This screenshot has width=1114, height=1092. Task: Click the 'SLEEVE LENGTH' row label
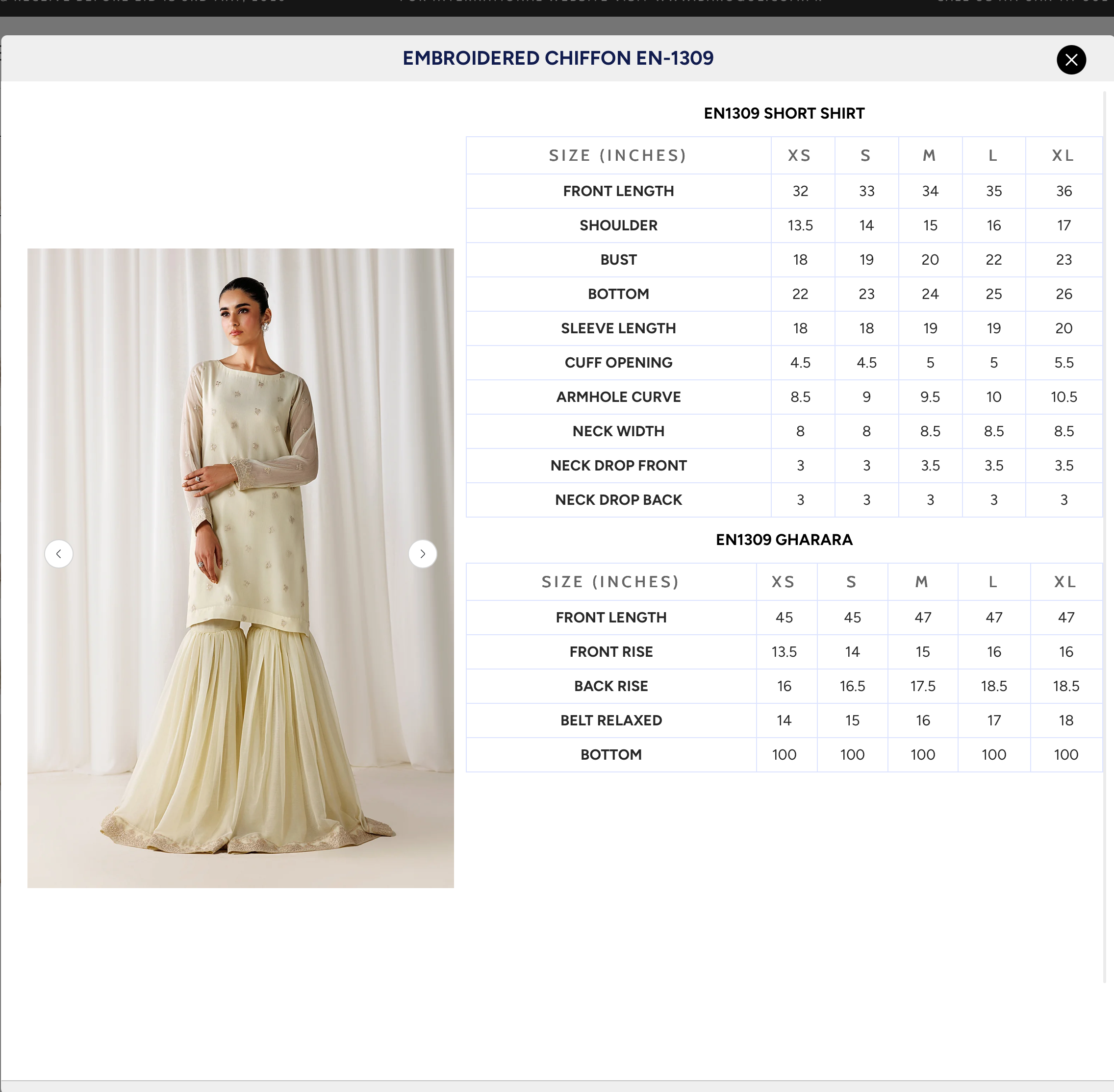tap(618, 328)
